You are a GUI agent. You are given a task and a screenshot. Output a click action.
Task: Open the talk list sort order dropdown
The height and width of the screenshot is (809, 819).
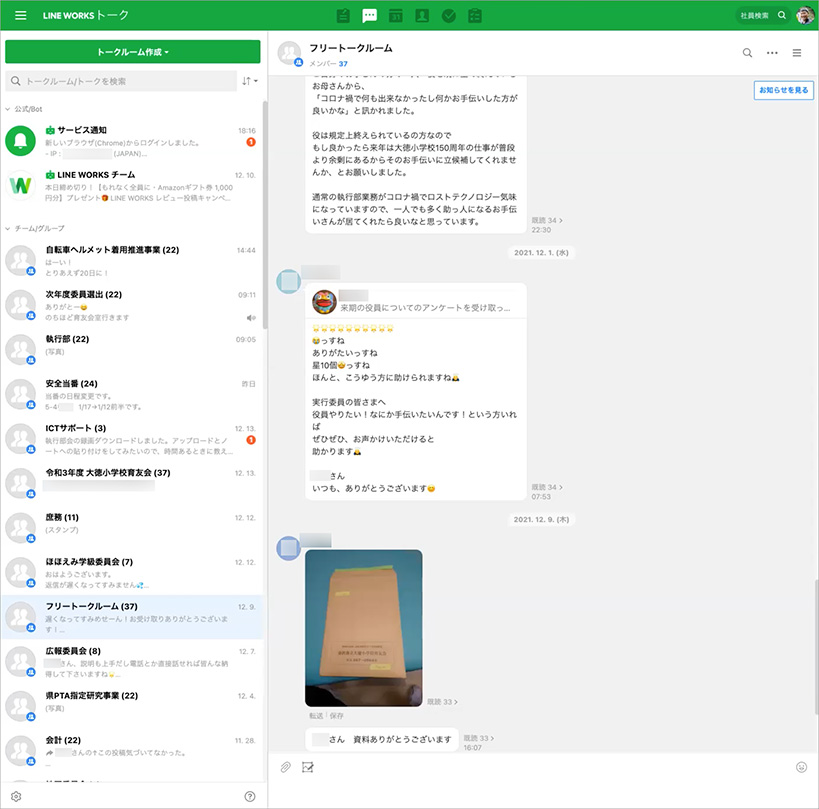pos(249,81)
